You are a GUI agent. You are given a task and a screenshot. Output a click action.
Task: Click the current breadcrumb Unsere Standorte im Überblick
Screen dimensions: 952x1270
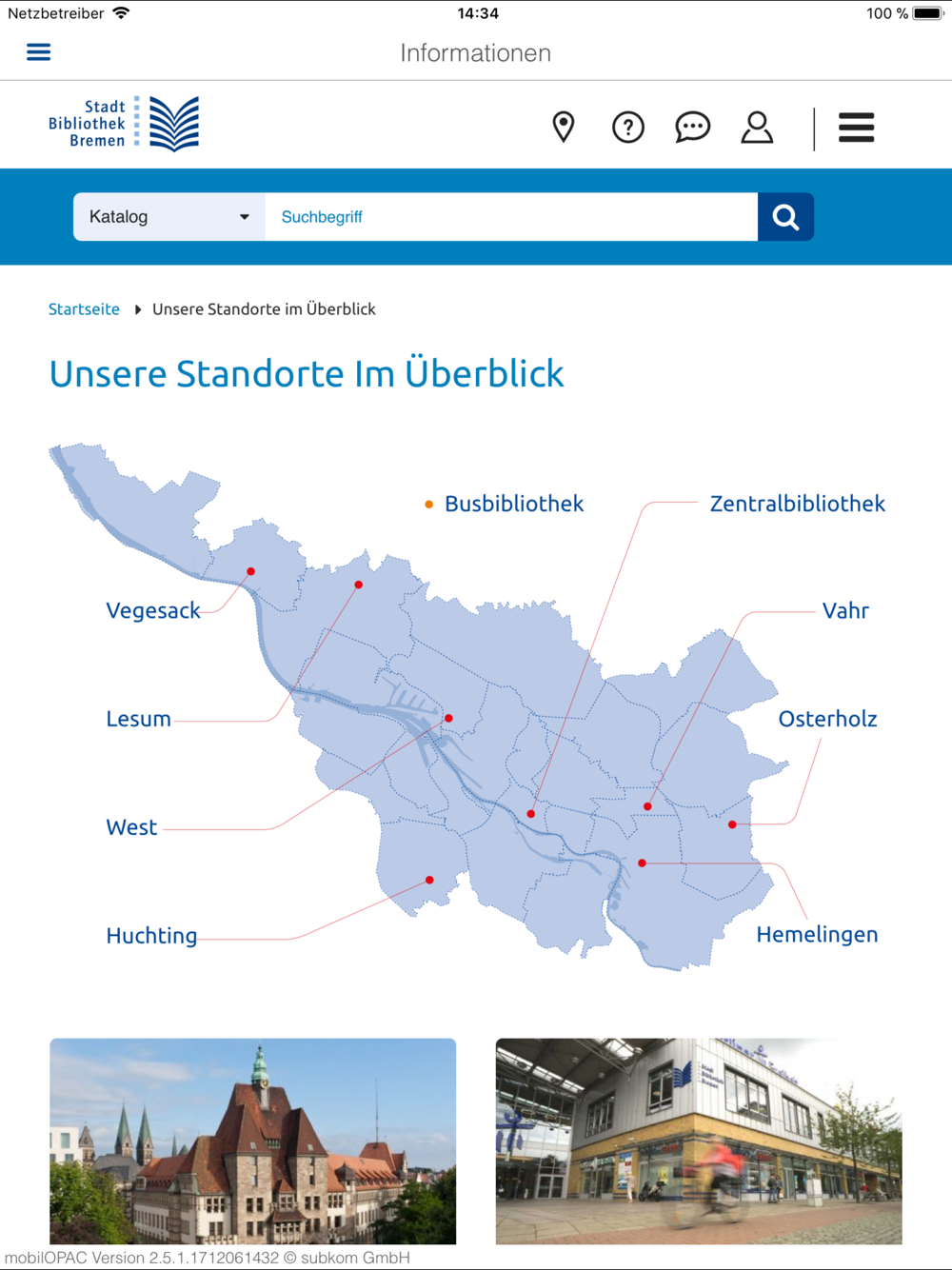264,309
